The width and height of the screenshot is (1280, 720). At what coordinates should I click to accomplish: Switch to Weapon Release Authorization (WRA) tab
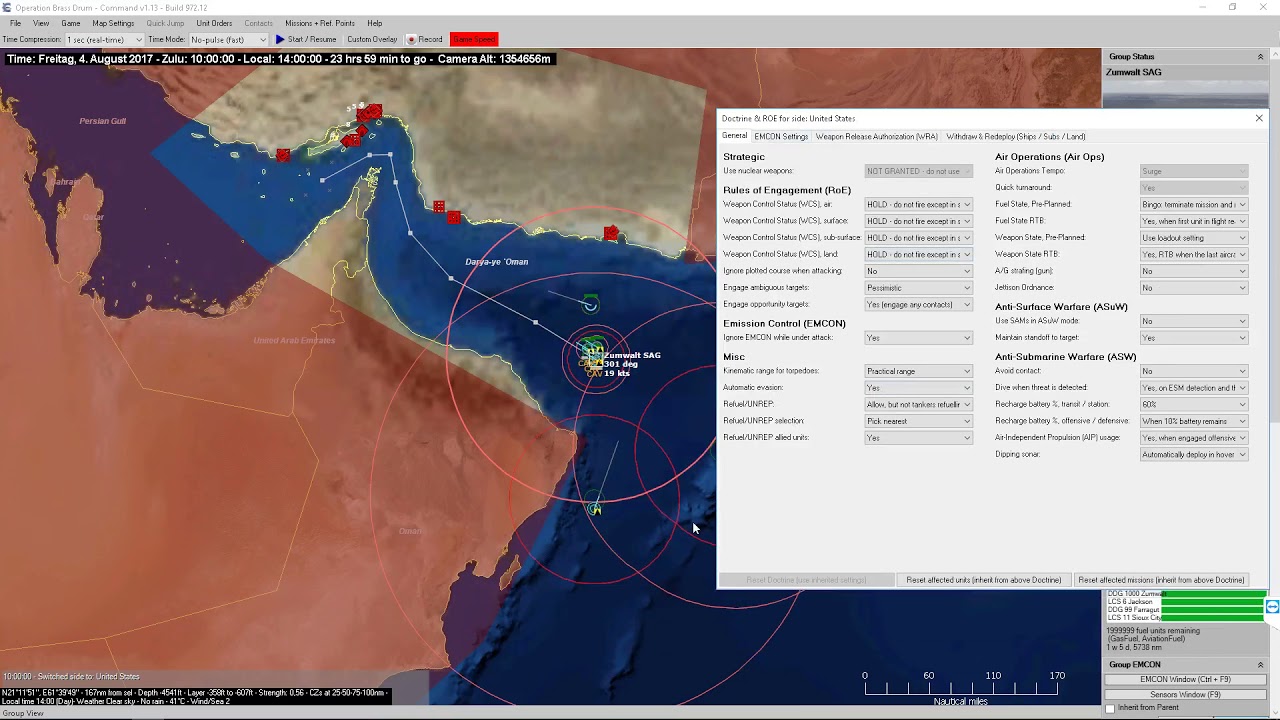coord(877,136)
